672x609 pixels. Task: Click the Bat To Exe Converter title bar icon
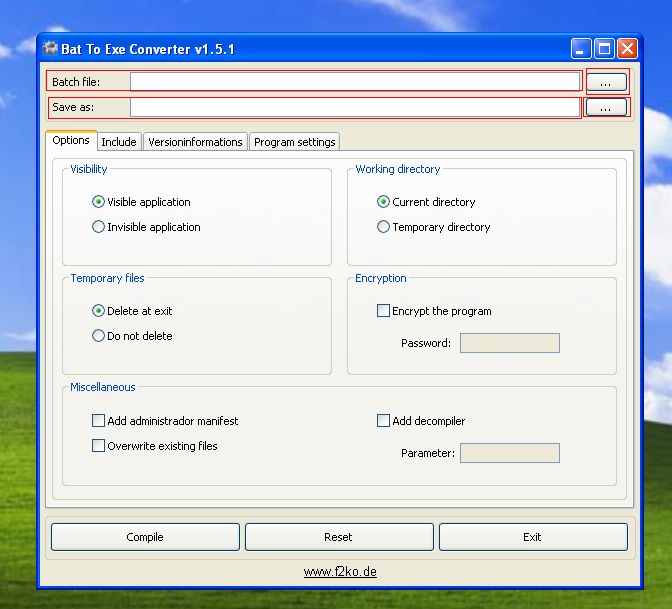pyautogui.click(x=50, y=48)
